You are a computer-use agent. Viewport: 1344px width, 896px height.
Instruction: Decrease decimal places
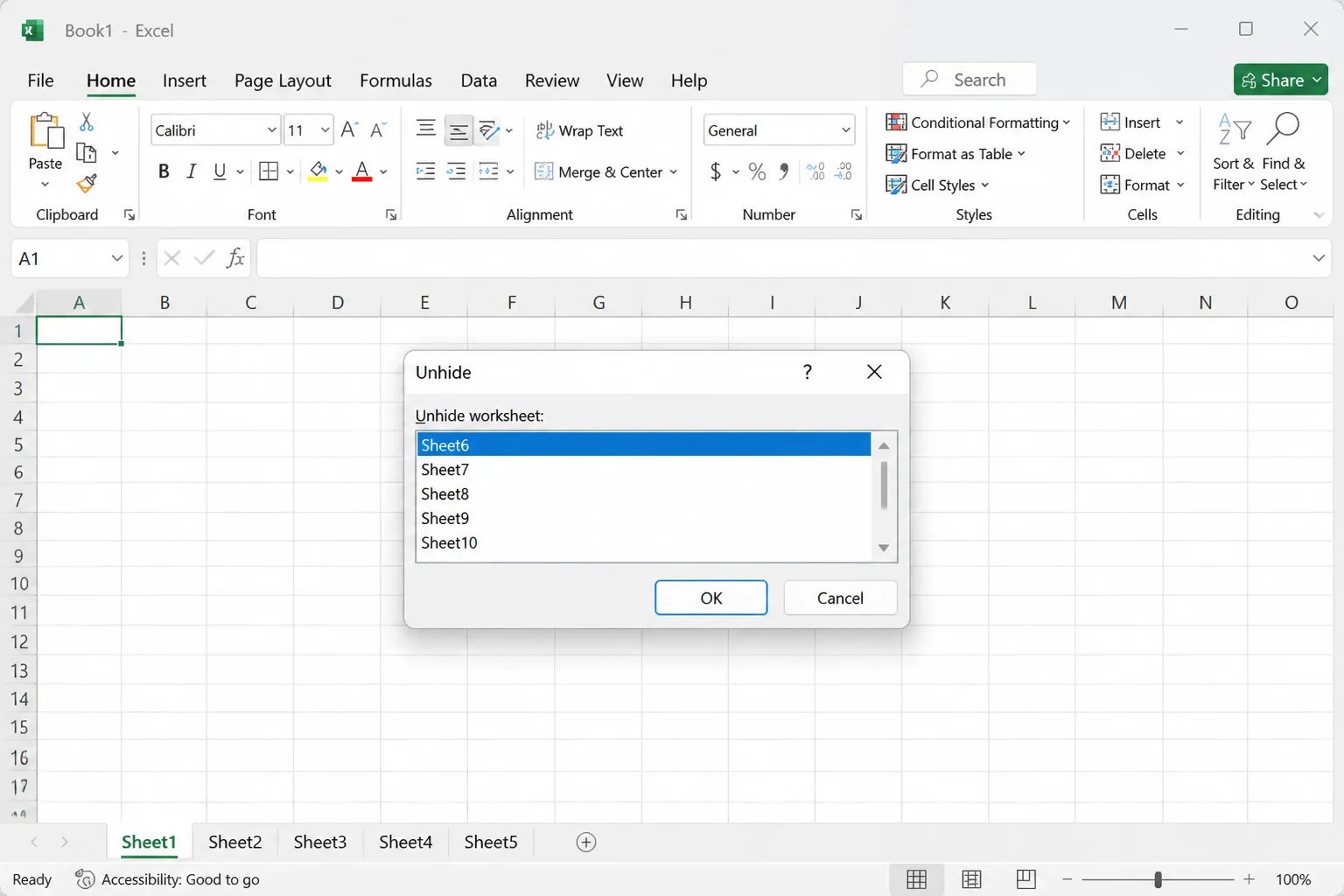coord(843,171)
